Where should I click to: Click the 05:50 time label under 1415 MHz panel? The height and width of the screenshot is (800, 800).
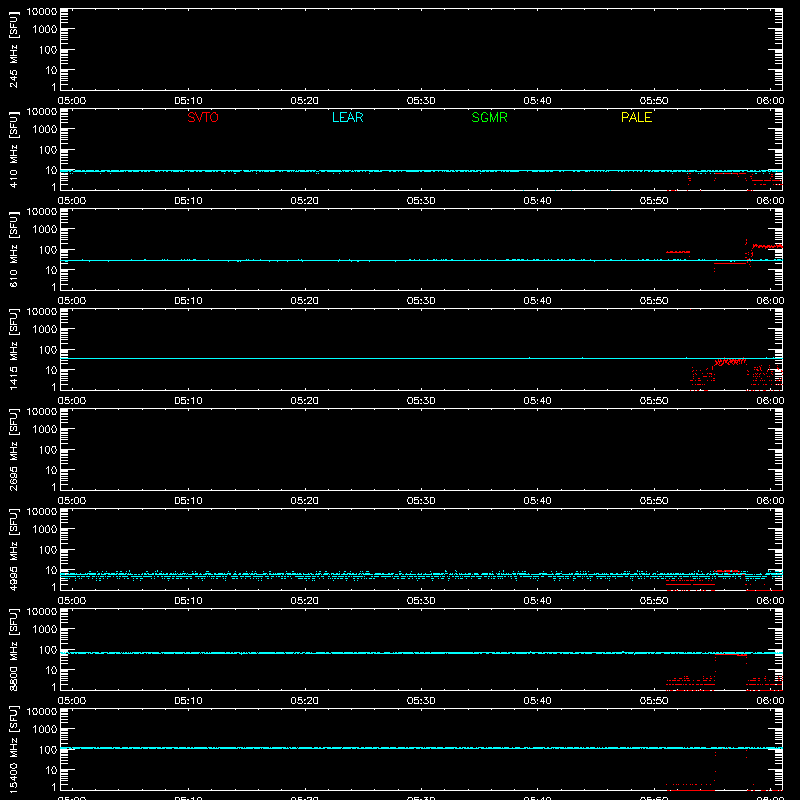(x=654, y=401)
